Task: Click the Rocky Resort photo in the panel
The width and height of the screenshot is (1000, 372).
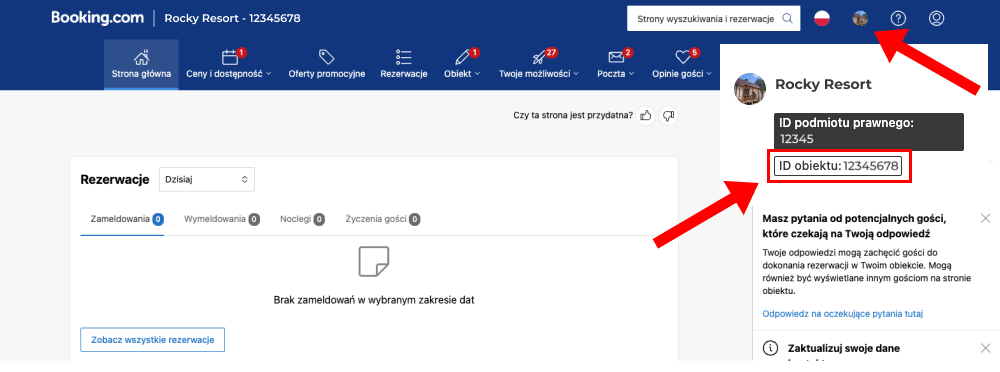Action: 751,89
